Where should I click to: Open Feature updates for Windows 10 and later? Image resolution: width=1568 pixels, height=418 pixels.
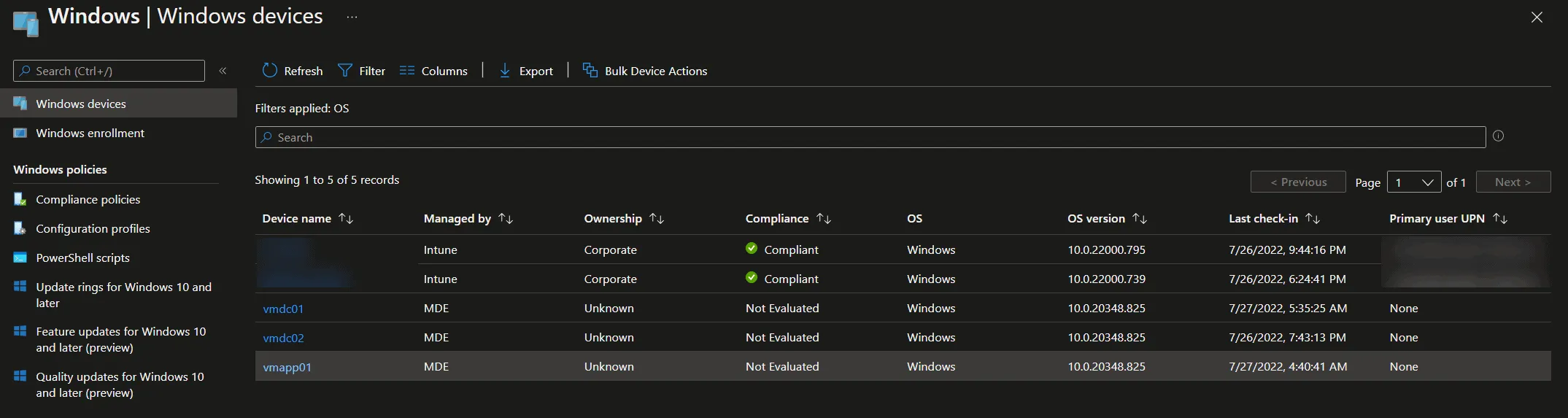(x=120, y=339)
